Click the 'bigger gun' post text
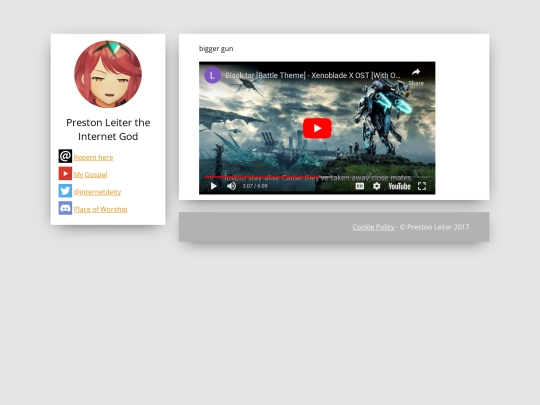Viewport: 540px width, 405px height. pos(216,49)
